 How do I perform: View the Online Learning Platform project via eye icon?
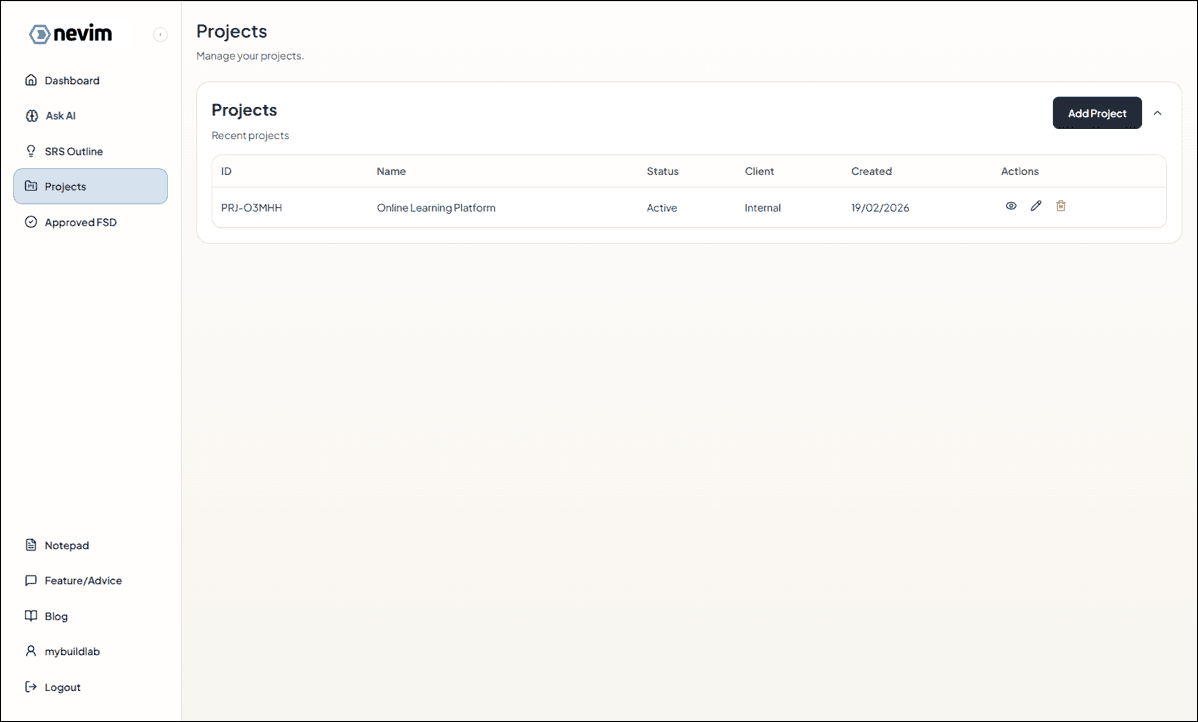click(x=1011, y=206)
